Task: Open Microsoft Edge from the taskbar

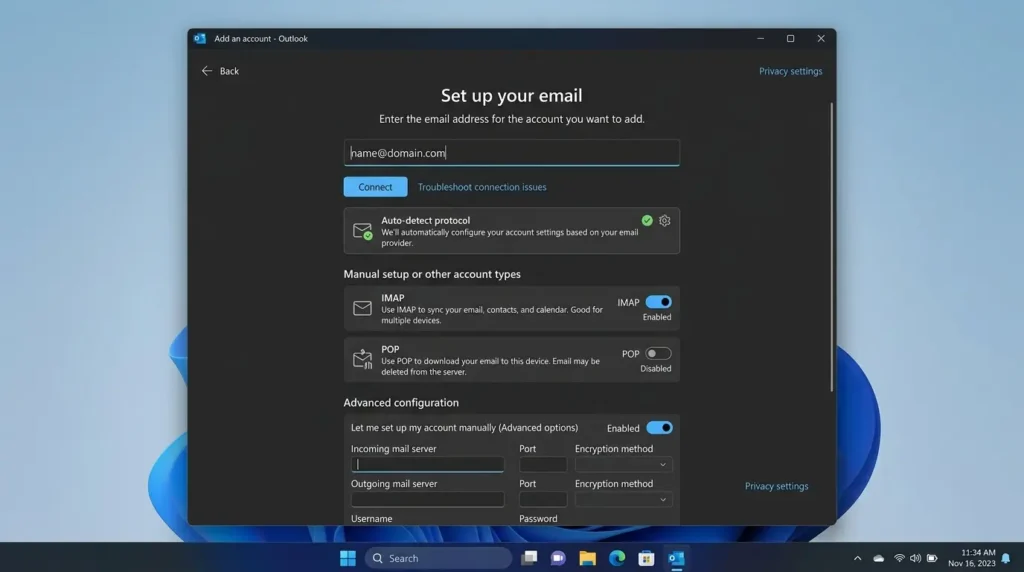Action: pyautogui.click(x=616, y=558)
